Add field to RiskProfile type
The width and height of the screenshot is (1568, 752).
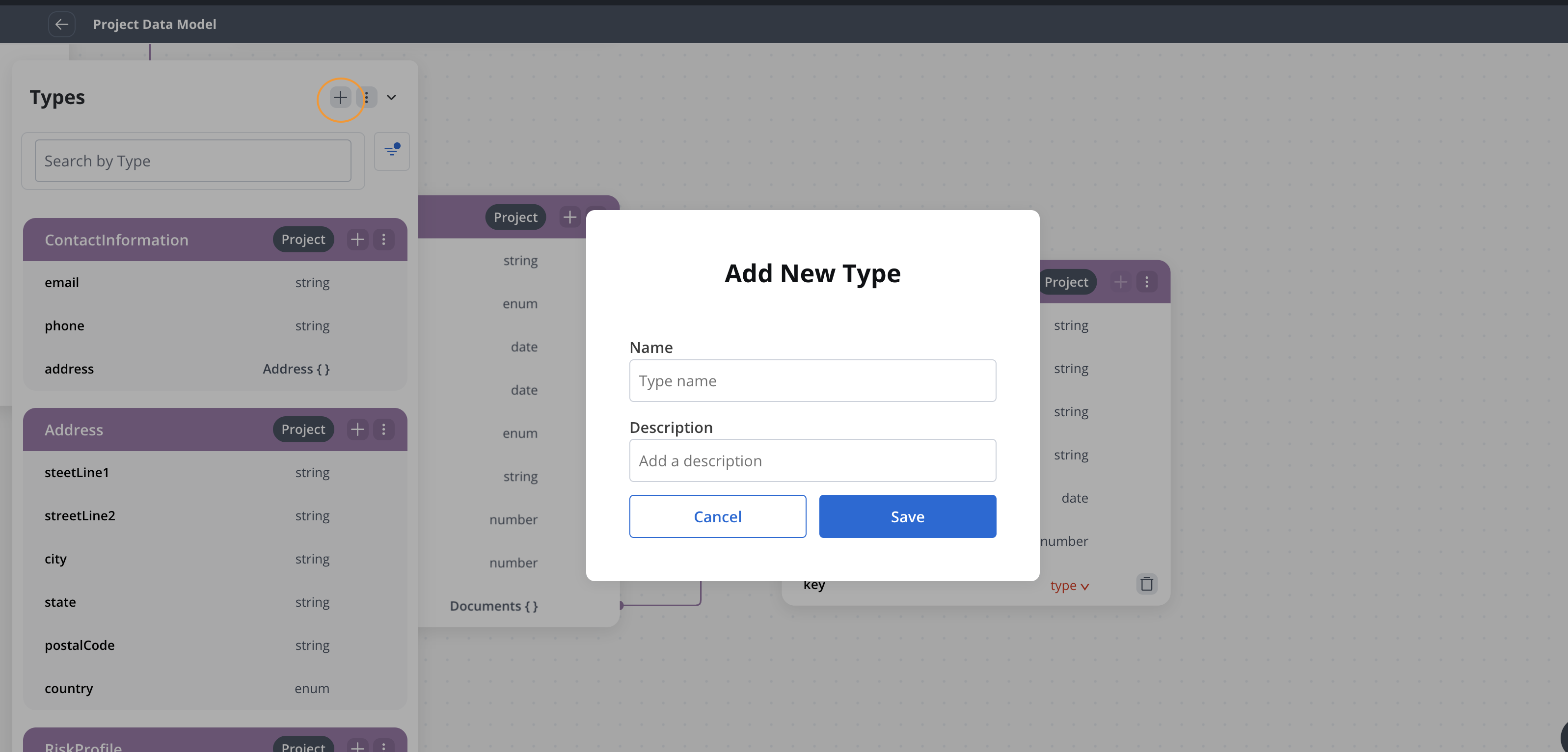click(357, 746)
